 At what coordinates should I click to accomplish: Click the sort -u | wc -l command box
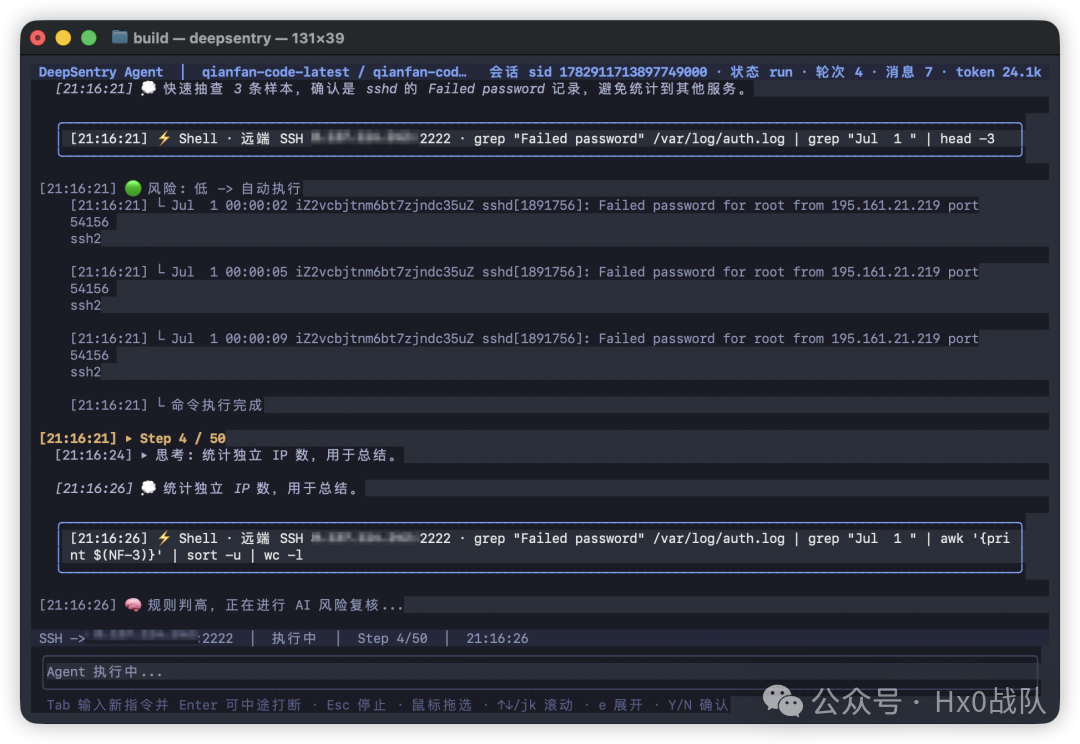(x=540, y=547)
